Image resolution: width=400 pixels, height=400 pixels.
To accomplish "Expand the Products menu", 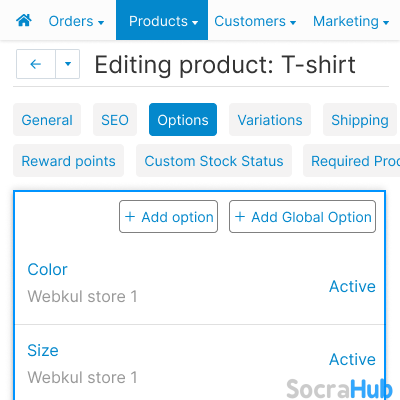I will tap(162, 20).
